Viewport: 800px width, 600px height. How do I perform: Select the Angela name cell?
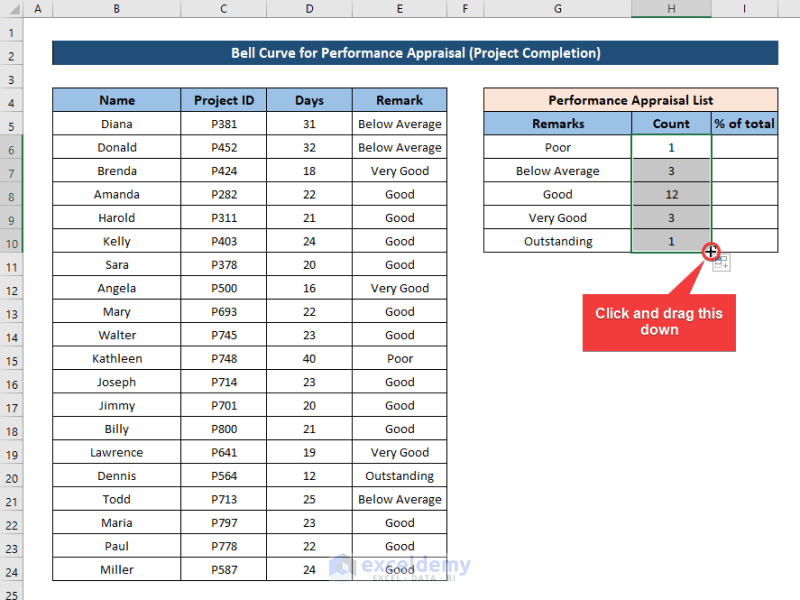116,288
